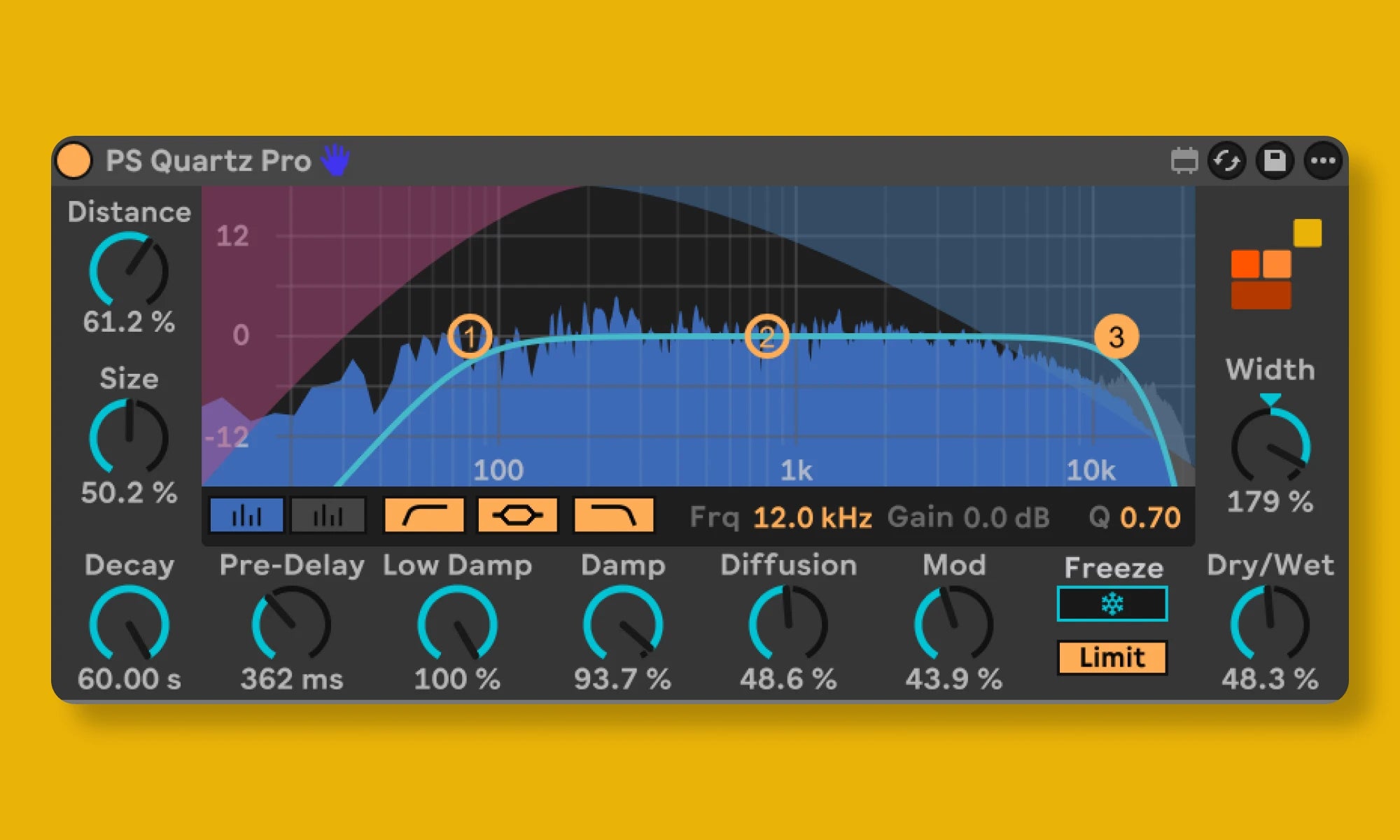Image resolution: width=1400 pixels, height=840 pixels.
Task: Click EQ band node 3
Action: click(x=1116, y=337)
